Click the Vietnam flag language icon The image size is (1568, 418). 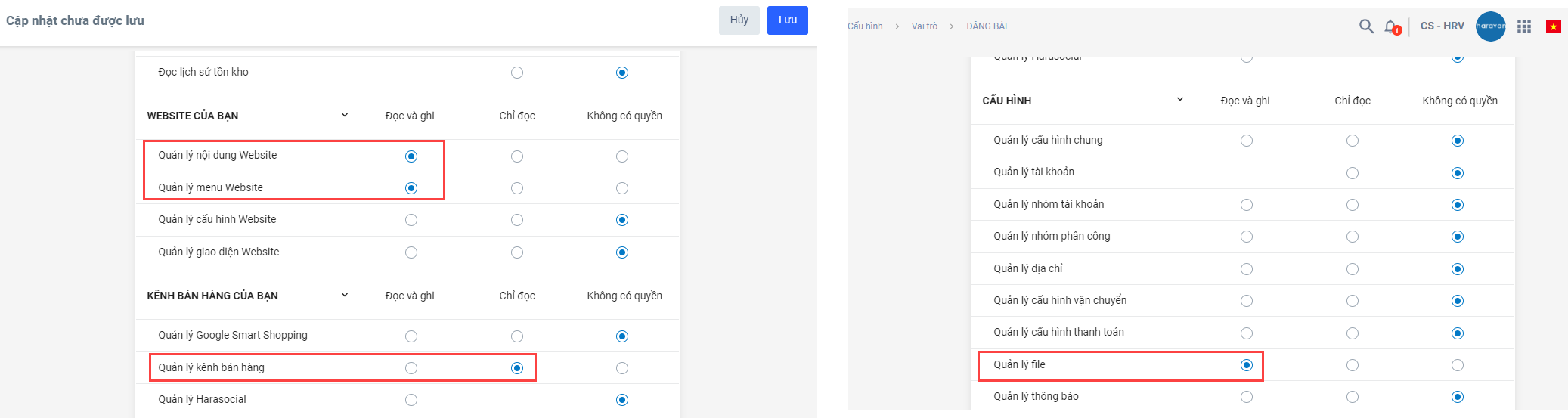1554,26
